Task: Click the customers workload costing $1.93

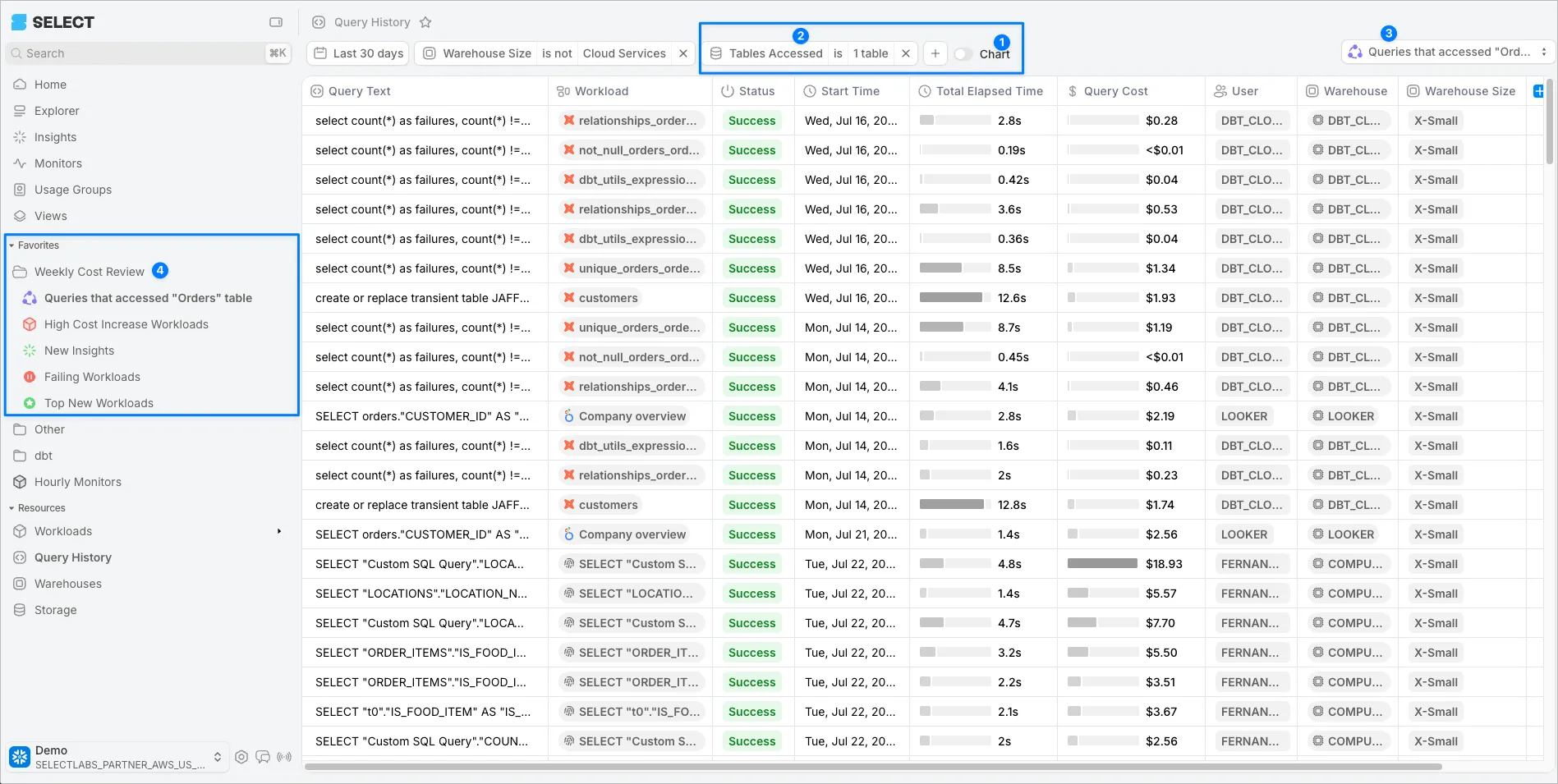Action: [600, 298]
